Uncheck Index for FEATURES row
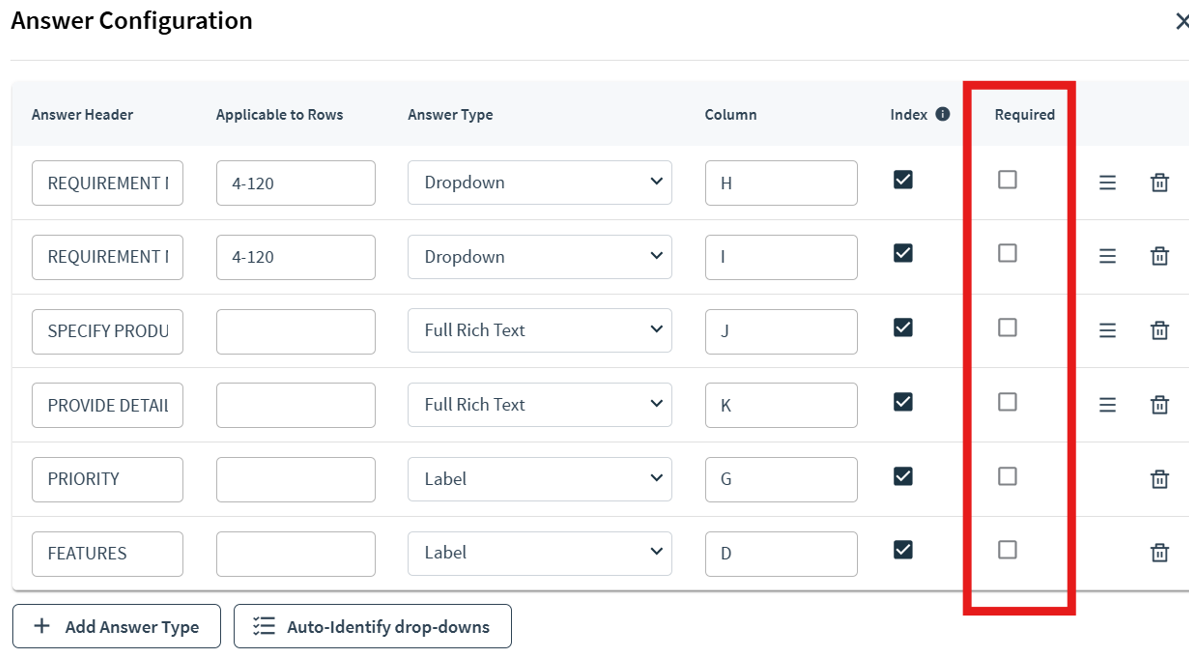The height and width of the screenshot is (651, 1189). [x=902, y=549]
